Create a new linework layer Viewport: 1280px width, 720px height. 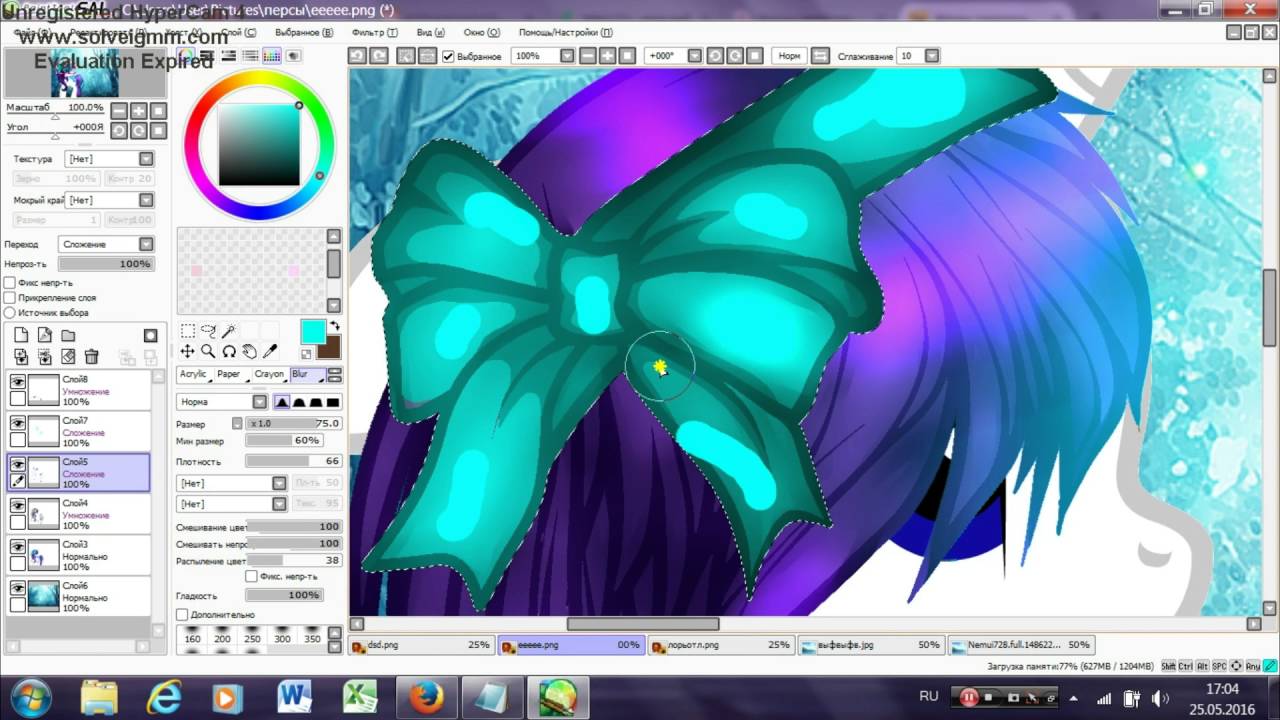[x=44, y=336]
